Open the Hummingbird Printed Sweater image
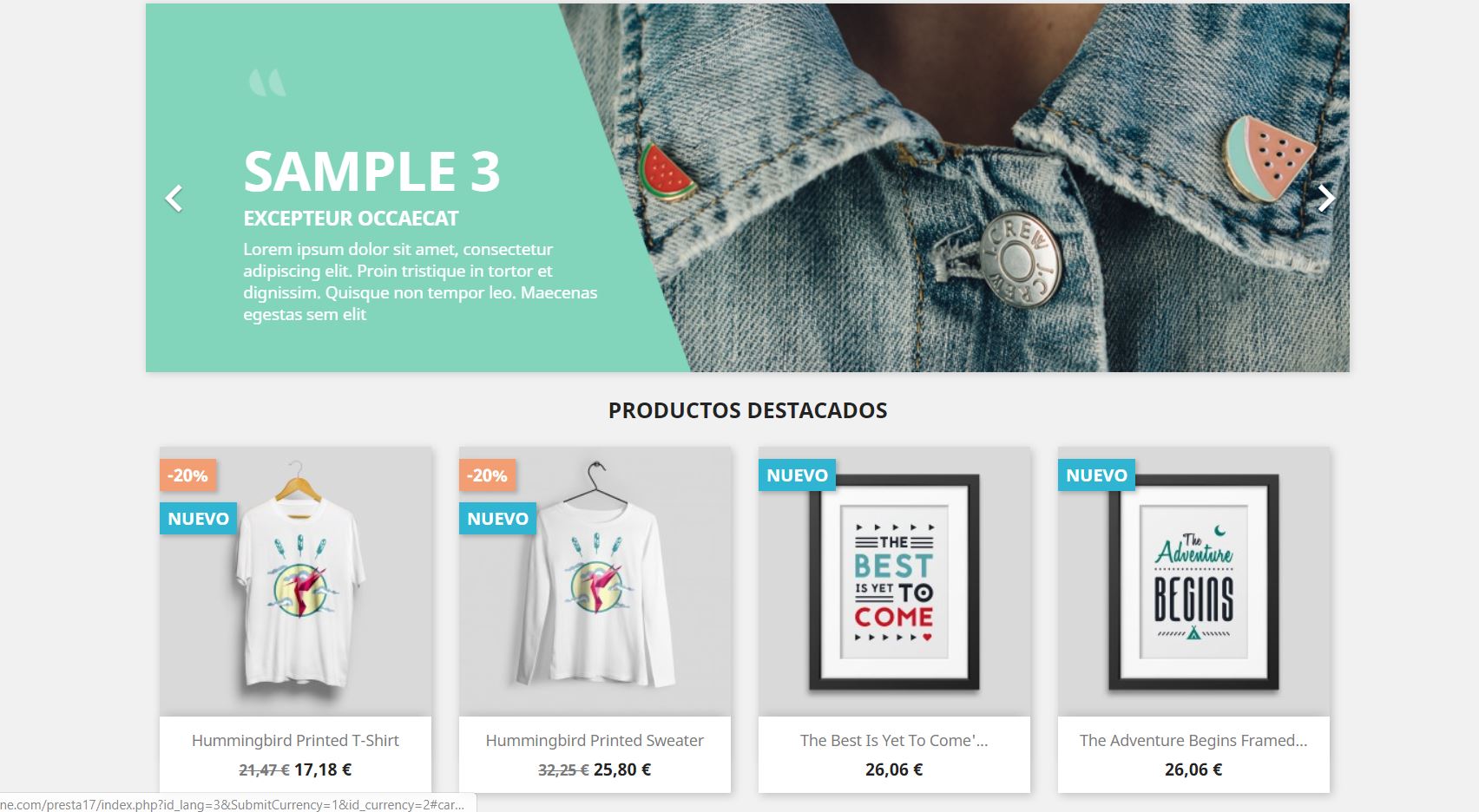 595,581
